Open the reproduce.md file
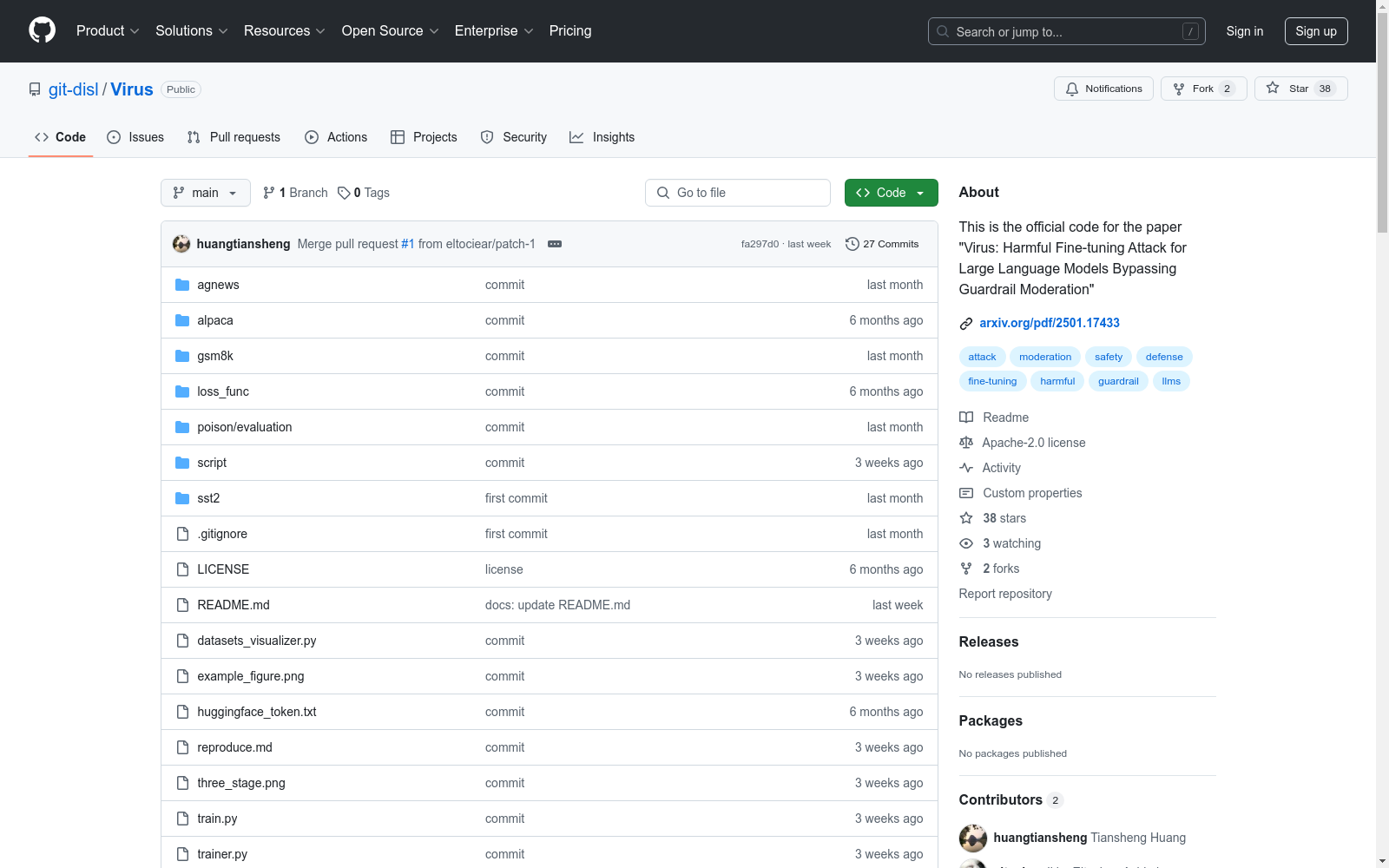 click(234, 747)
